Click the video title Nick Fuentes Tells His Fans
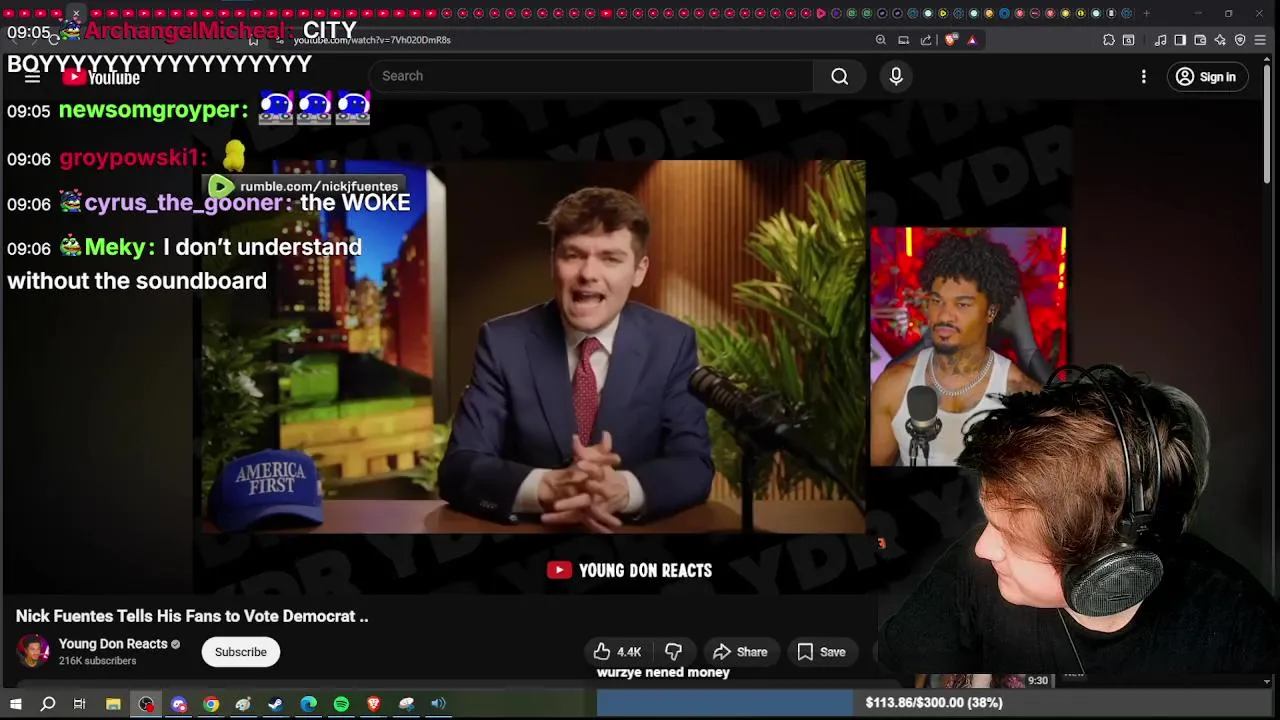This screenshot has width=1280, height=720. 192,616
